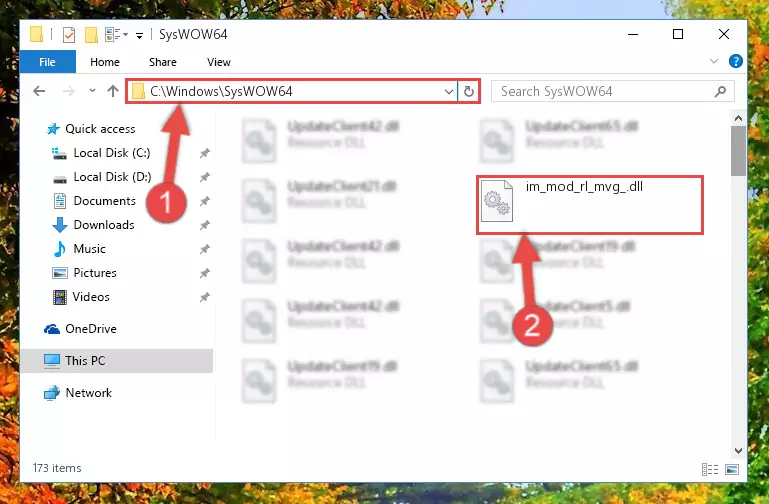The width and height of the screenshot is (769, 504).
Task: Open the address bar history dropdown
Action: (448, 91)
